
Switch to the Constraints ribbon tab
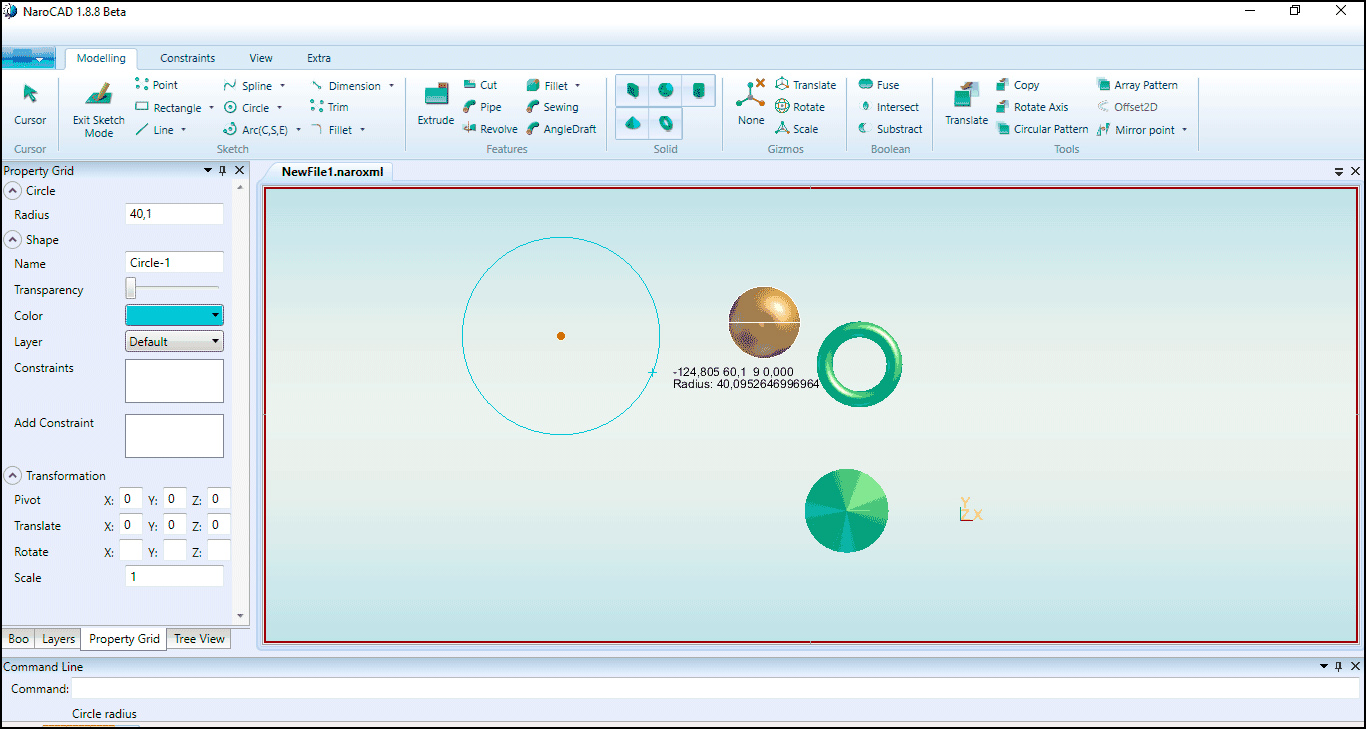pyautogui.click(x=187, y=58)
